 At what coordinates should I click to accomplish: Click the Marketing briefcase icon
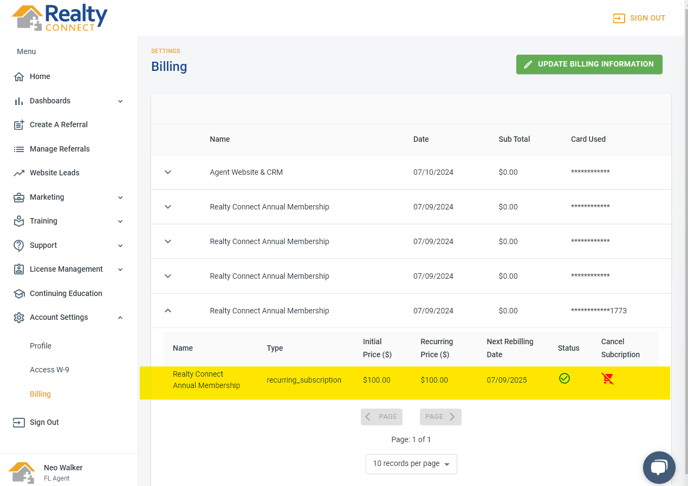click(18, 197)
